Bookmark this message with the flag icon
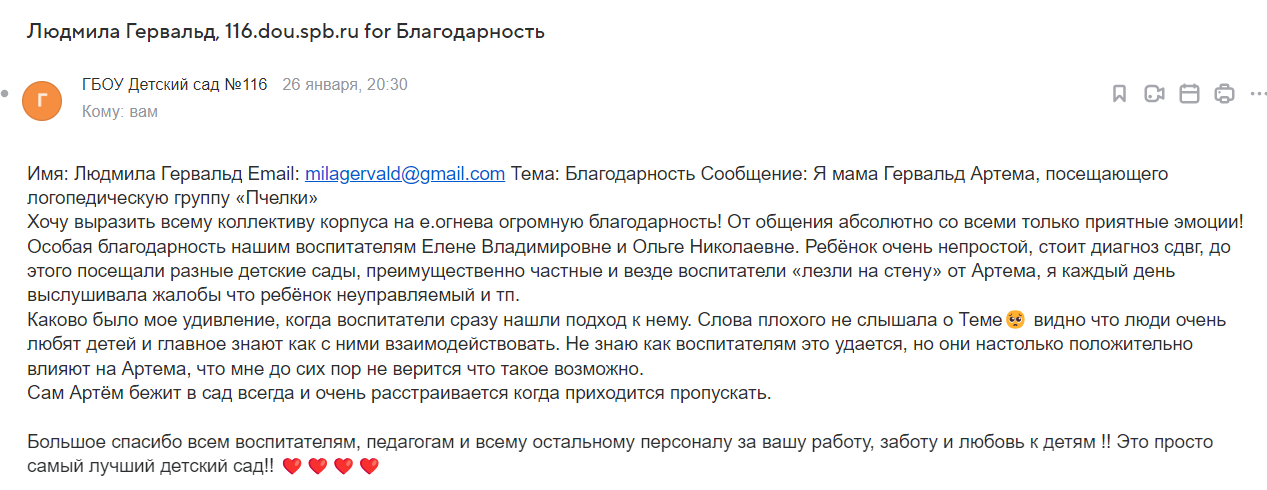 click(1120, 94)
